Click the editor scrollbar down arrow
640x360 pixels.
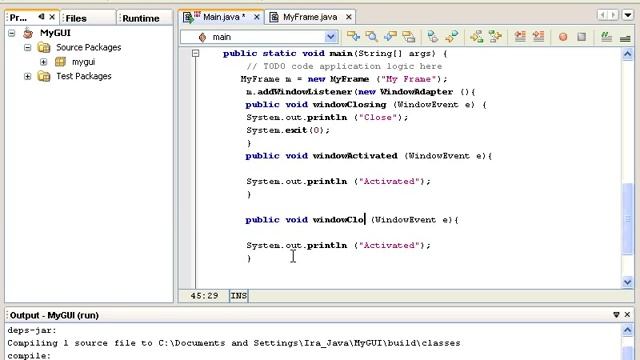pyautogui.click(x=628, y=282)
